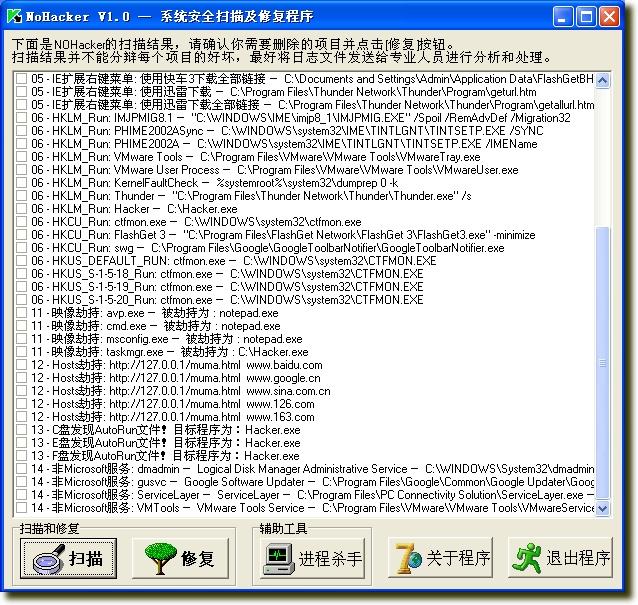Tick the Hosts劫持 www.126.com checkbox
Image resolution: width=638 pixels, height=605 pixels.
point(21,404)
